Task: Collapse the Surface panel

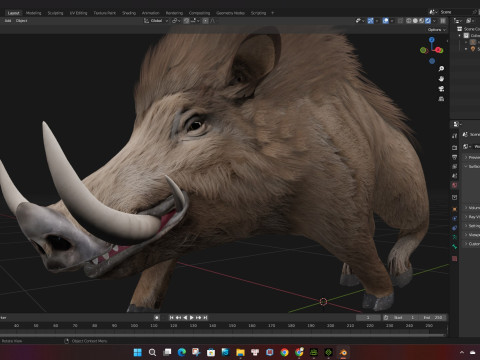Action: click(472, 166)
